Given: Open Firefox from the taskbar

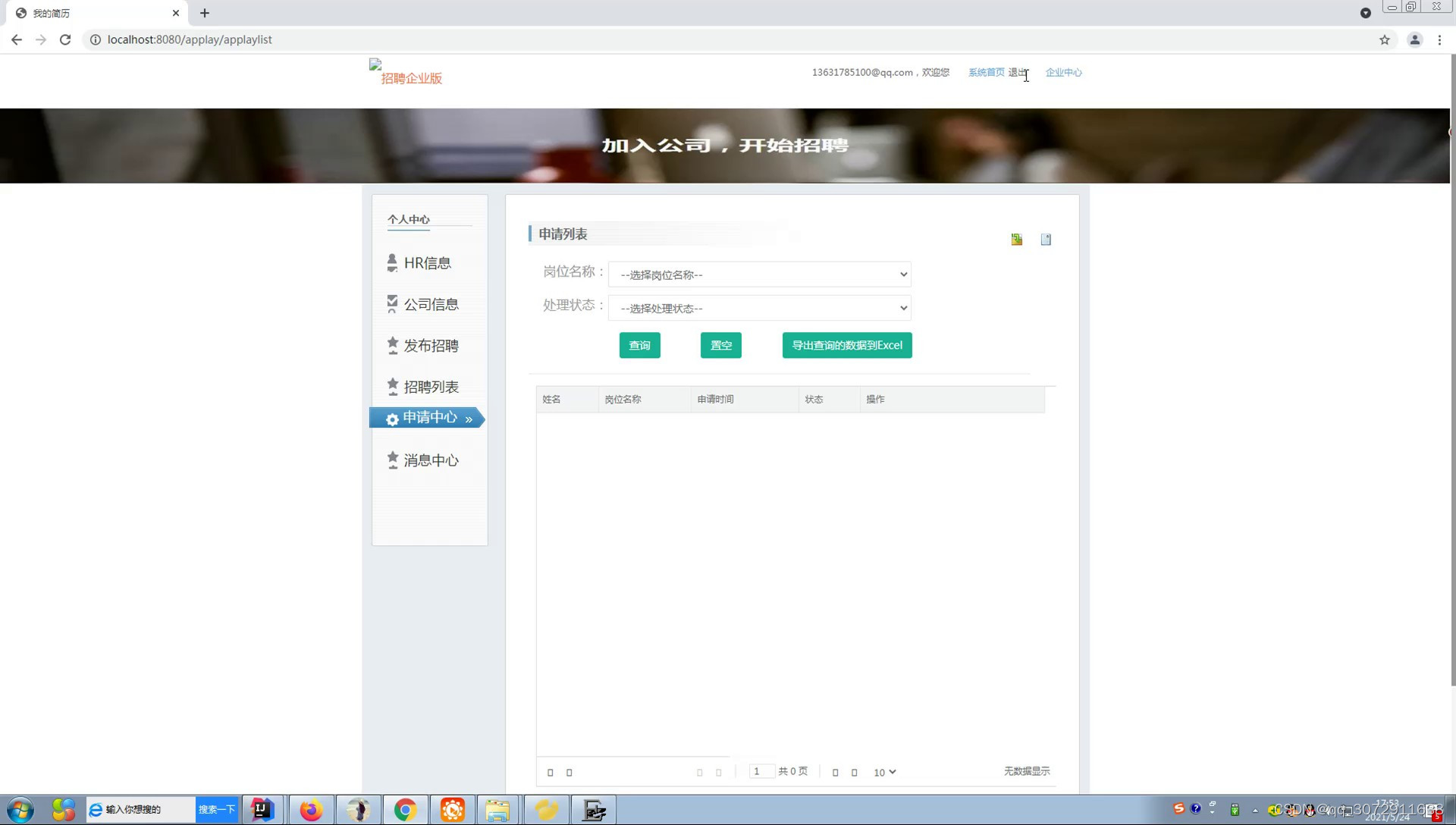Looking at the screenshot, I should 311,810.
